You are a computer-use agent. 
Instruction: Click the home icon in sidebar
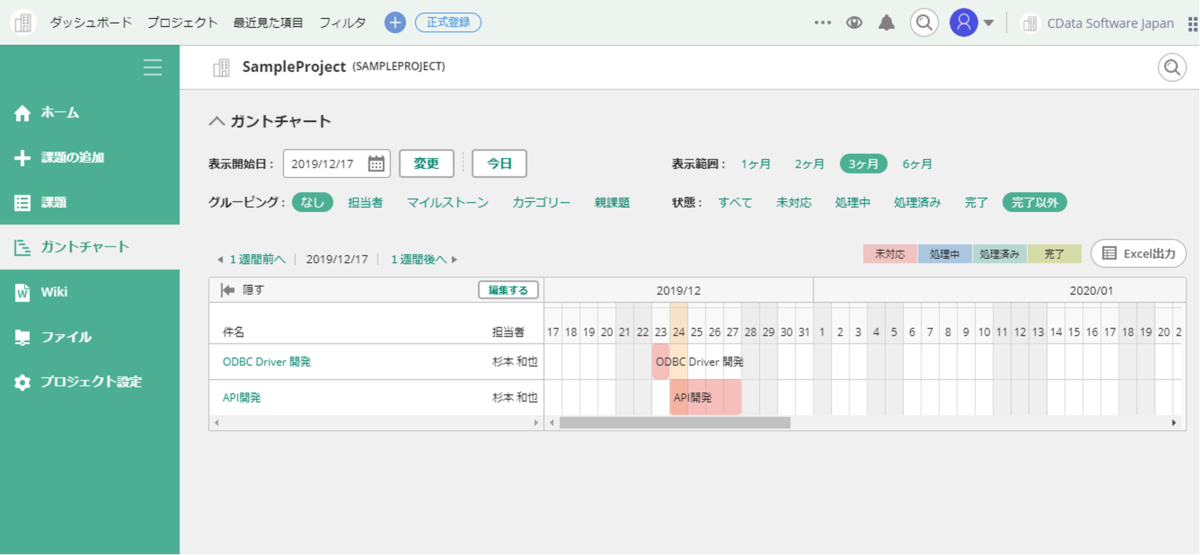point(22,113)
